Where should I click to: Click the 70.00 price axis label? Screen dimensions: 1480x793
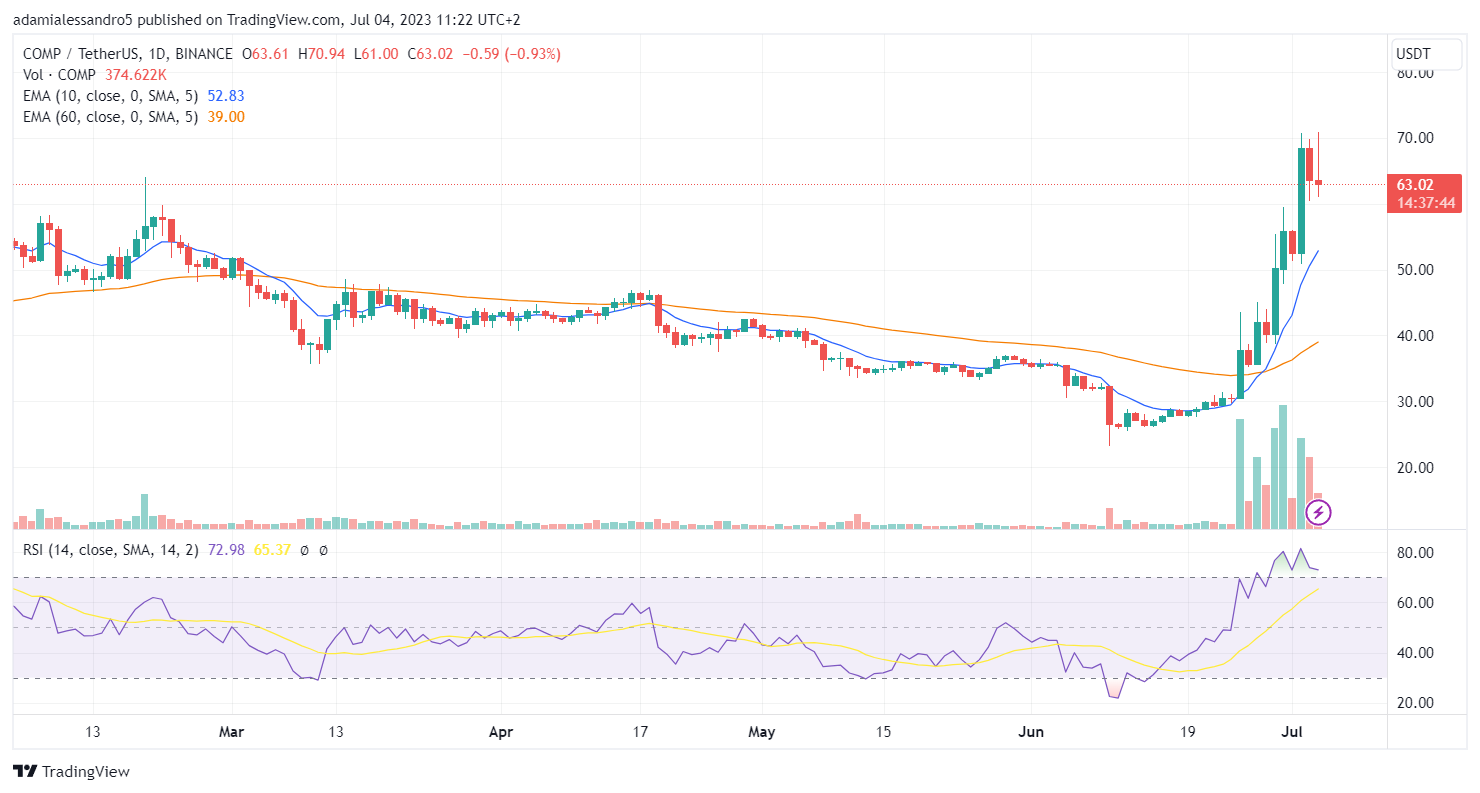pos(1416,137)
